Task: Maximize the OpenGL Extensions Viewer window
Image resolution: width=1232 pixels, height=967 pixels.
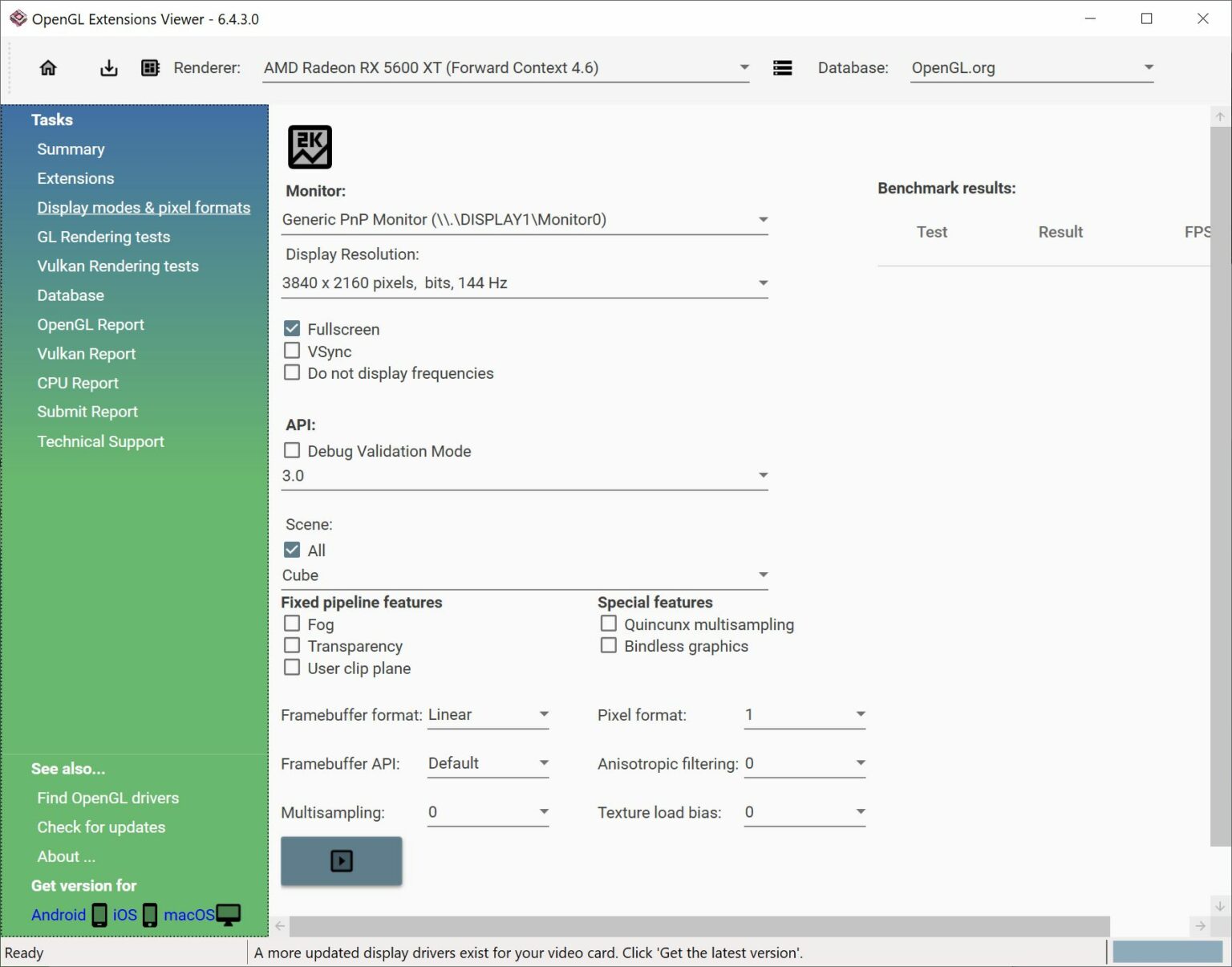Action: tap(1146, 18)
